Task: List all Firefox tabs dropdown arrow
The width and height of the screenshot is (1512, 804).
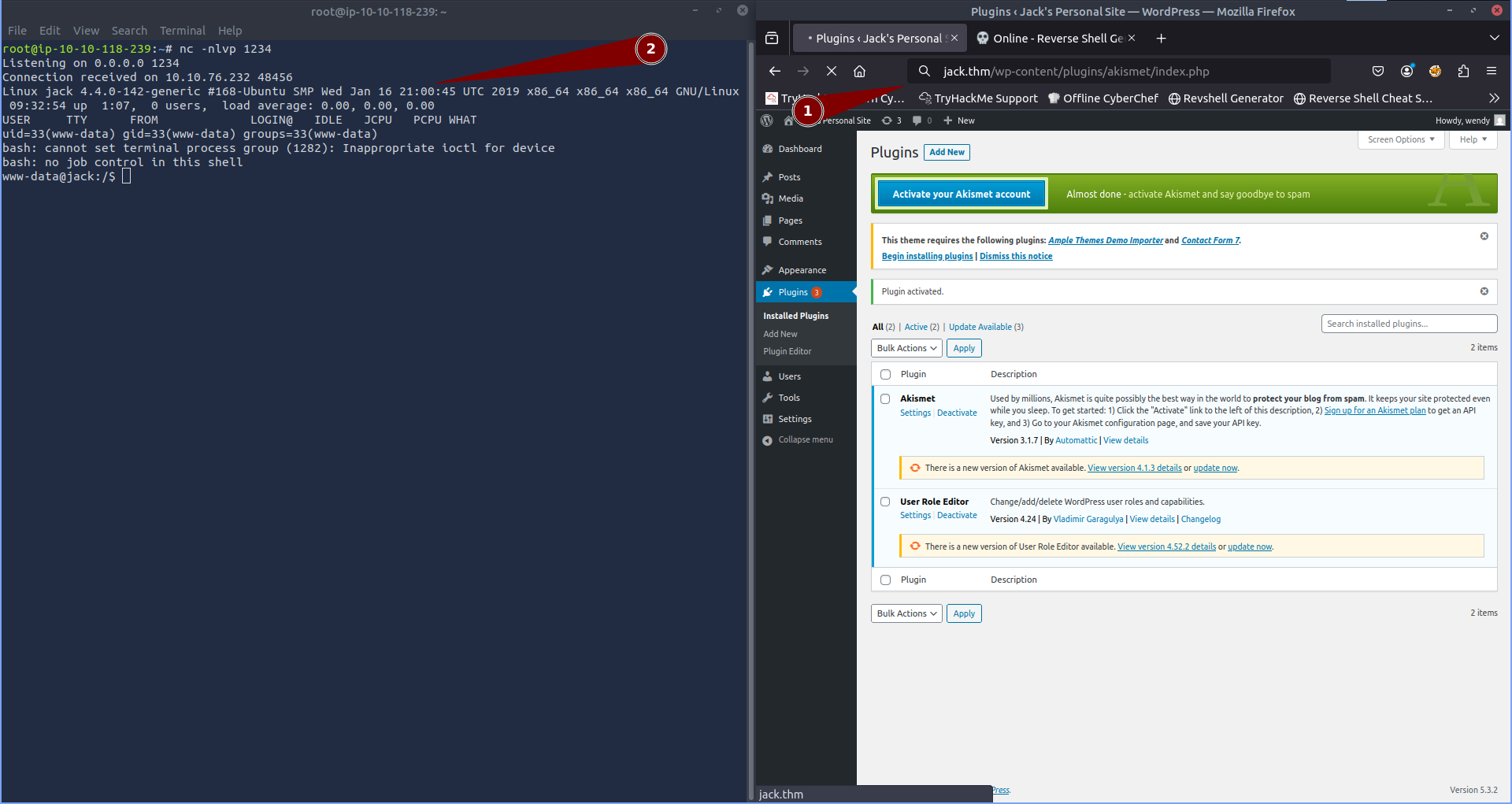Action: 1494,38
